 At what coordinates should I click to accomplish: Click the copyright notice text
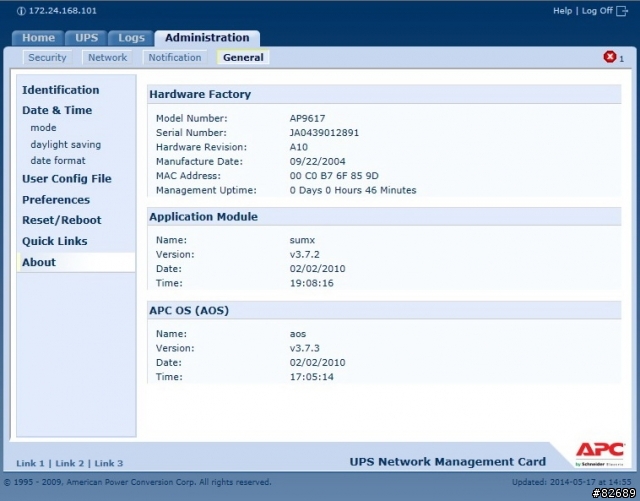(138, 482)
